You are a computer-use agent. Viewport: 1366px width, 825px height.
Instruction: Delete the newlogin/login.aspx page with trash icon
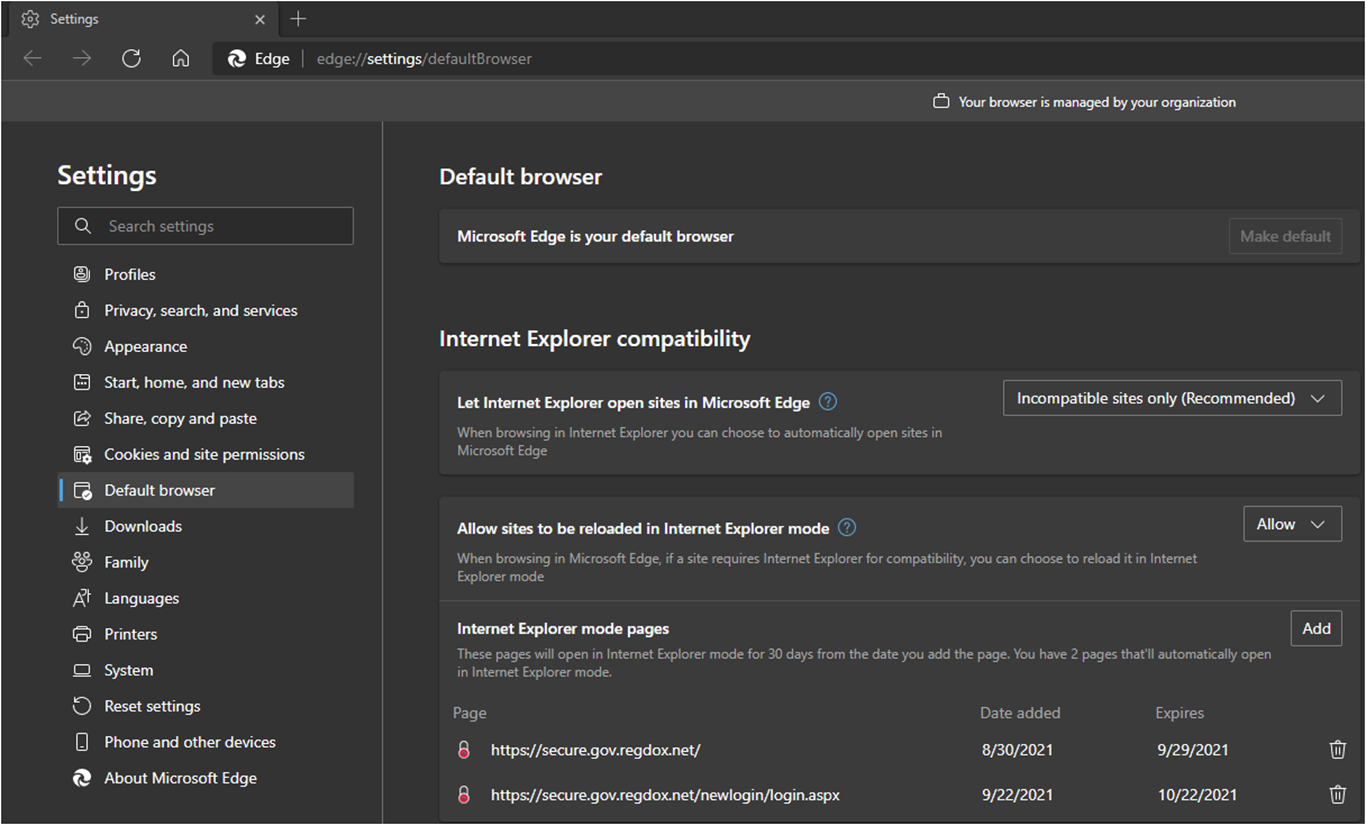tap(1337, 795)
